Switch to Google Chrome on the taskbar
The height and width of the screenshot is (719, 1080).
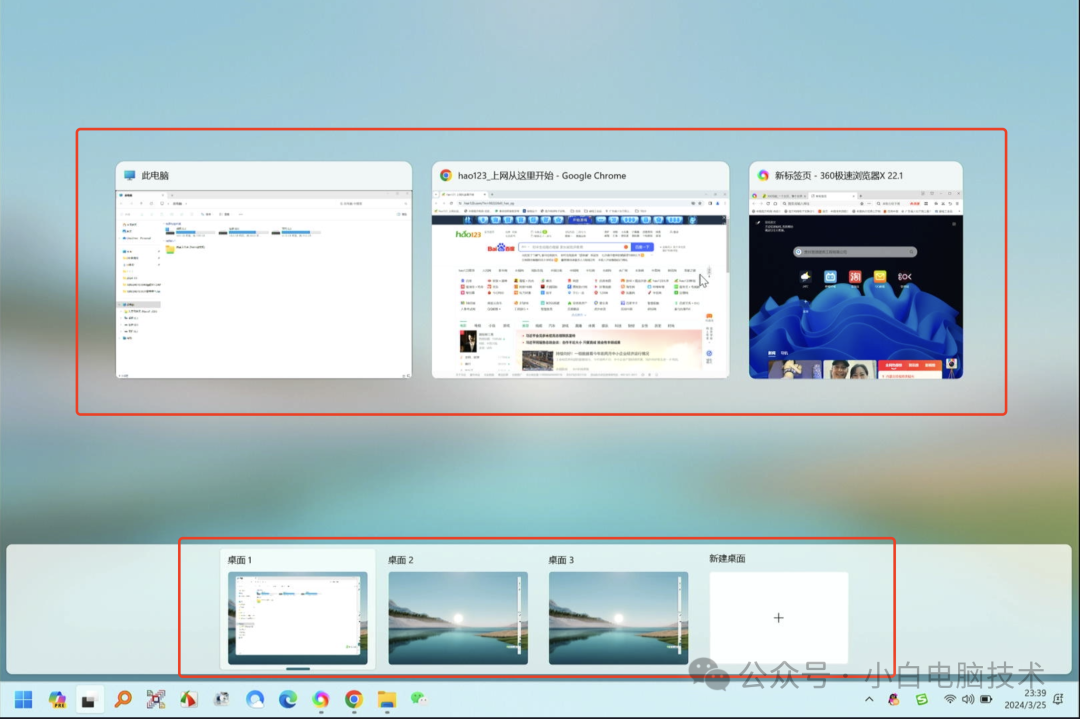coord(354,700)
